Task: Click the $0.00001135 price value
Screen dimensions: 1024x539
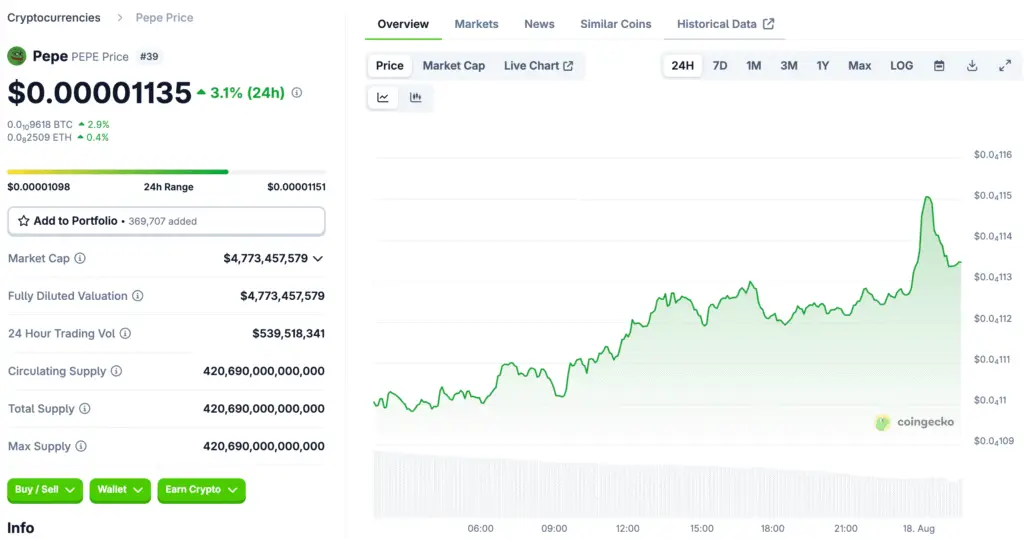Action: click(x=99, y=93)
